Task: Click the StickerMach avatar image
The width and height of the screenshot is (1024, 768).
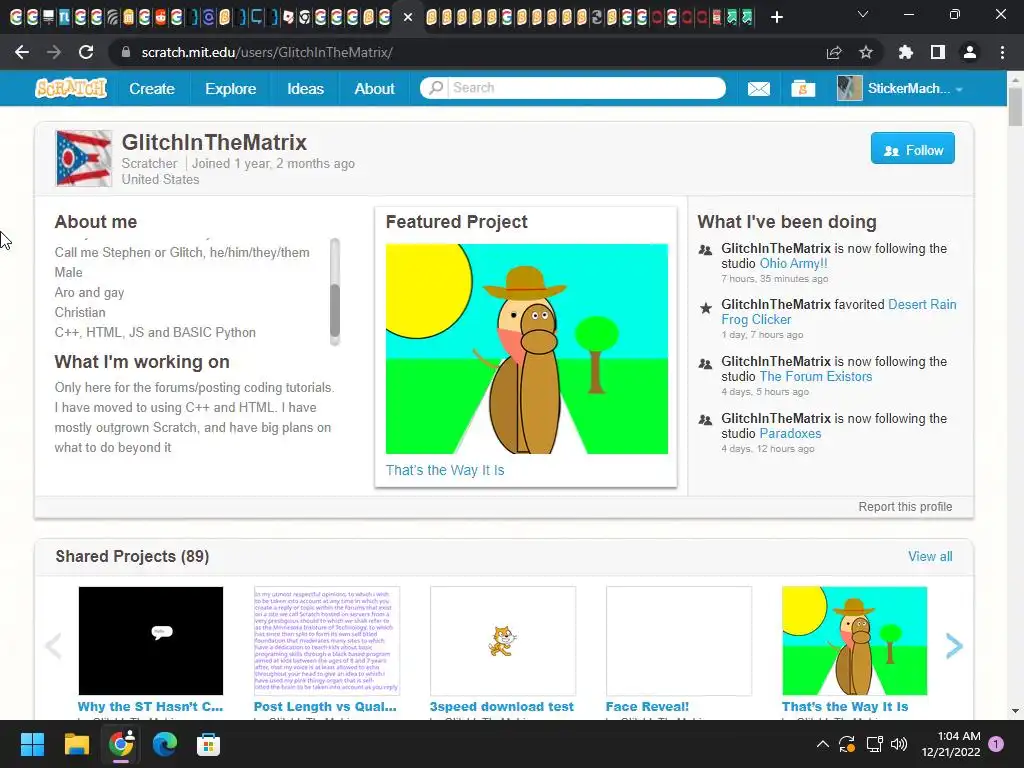Action: click(x=849, y=88)
